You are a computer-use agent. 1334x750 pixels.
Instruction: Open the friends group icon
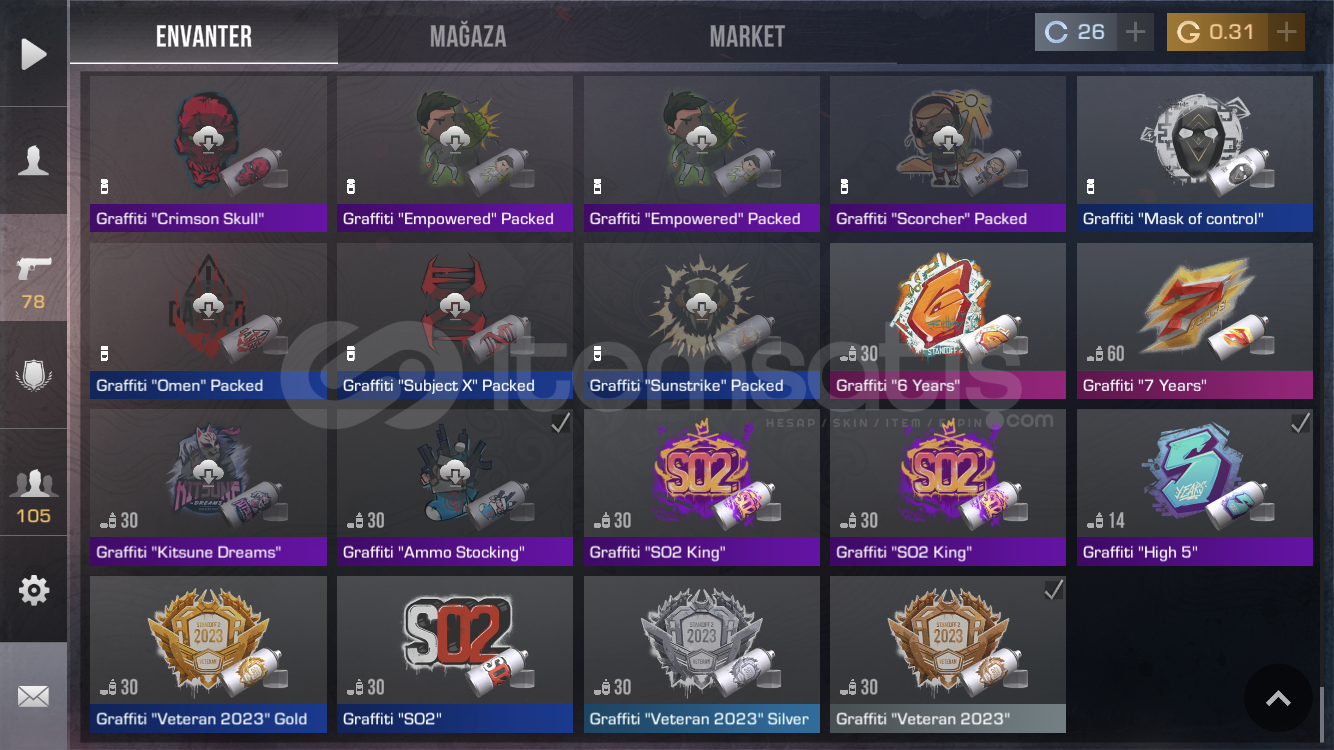pos(34,484)
